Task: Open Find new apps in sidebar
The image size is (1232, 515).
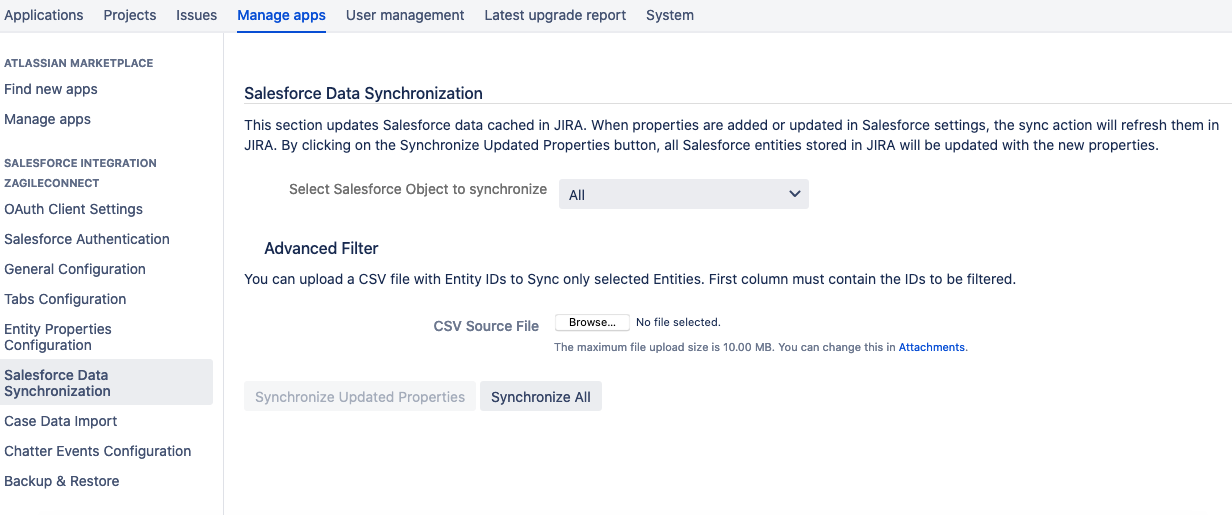Action: pos(51,89)
